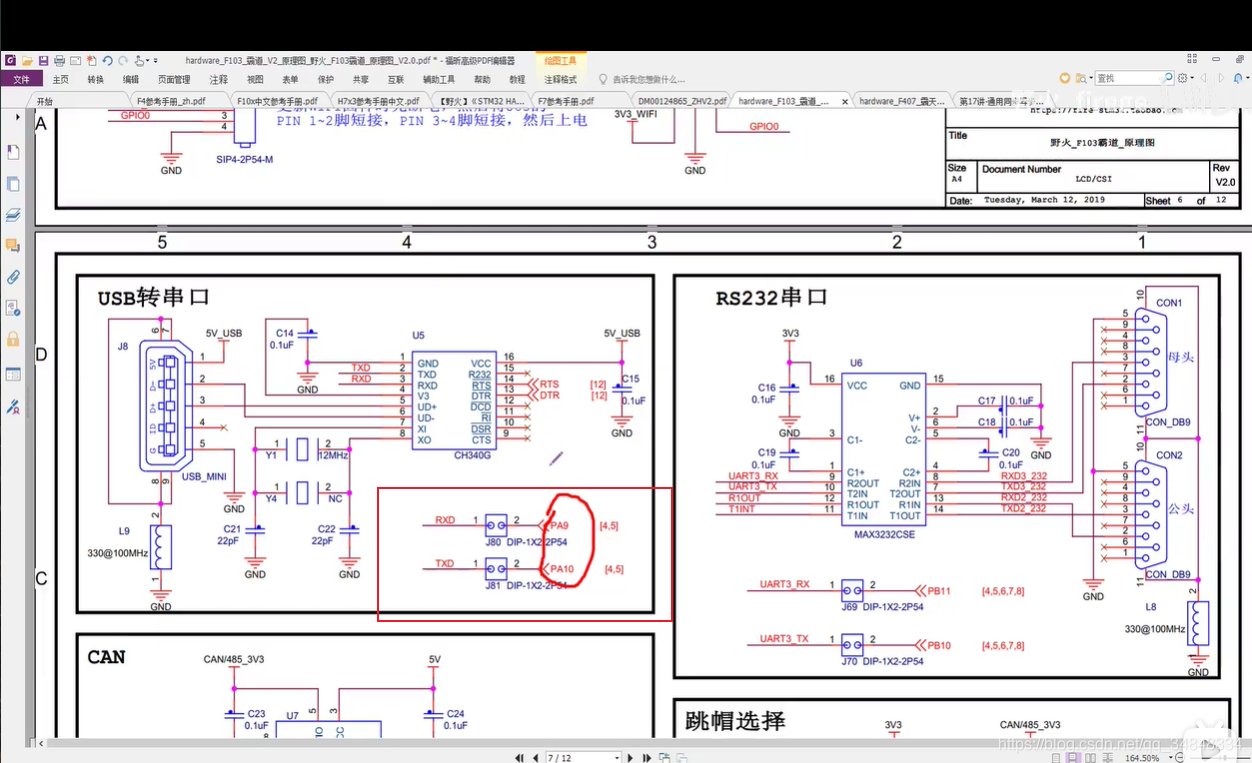Image resolution: width=1252 pixels, height=763 pixels.
Task: Open the 保护 ribbon tab
Action: pyautogui.click(x=326, y=80)
